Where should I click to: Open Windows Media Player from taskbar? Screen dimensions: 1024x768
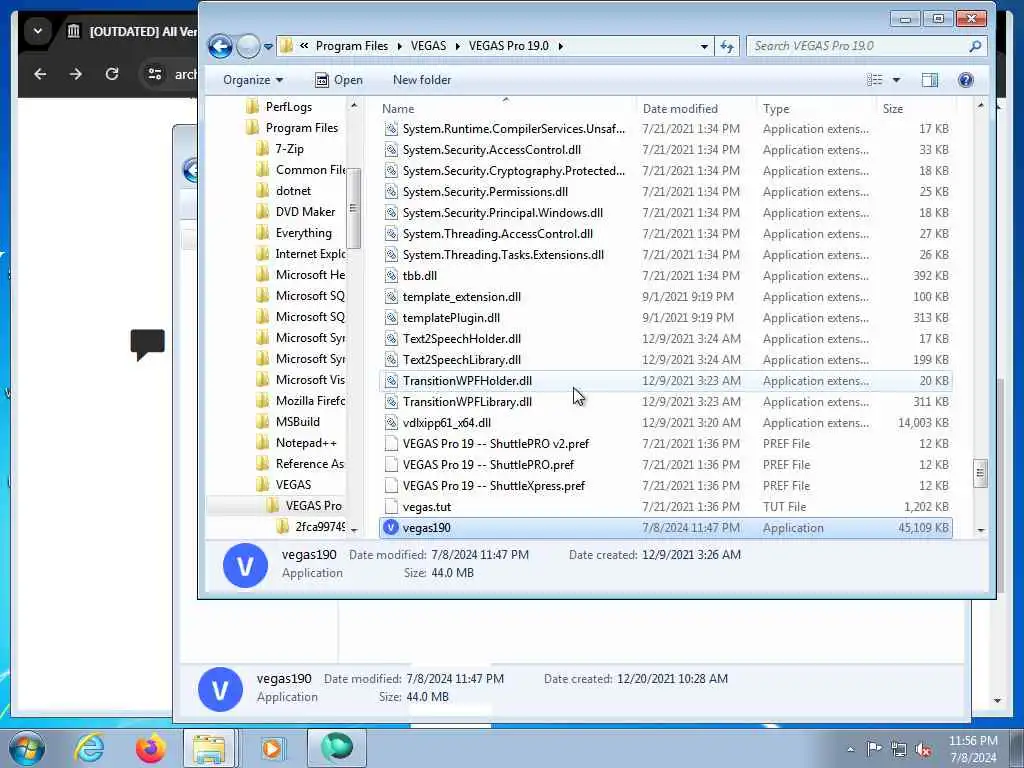coord(271,748)
